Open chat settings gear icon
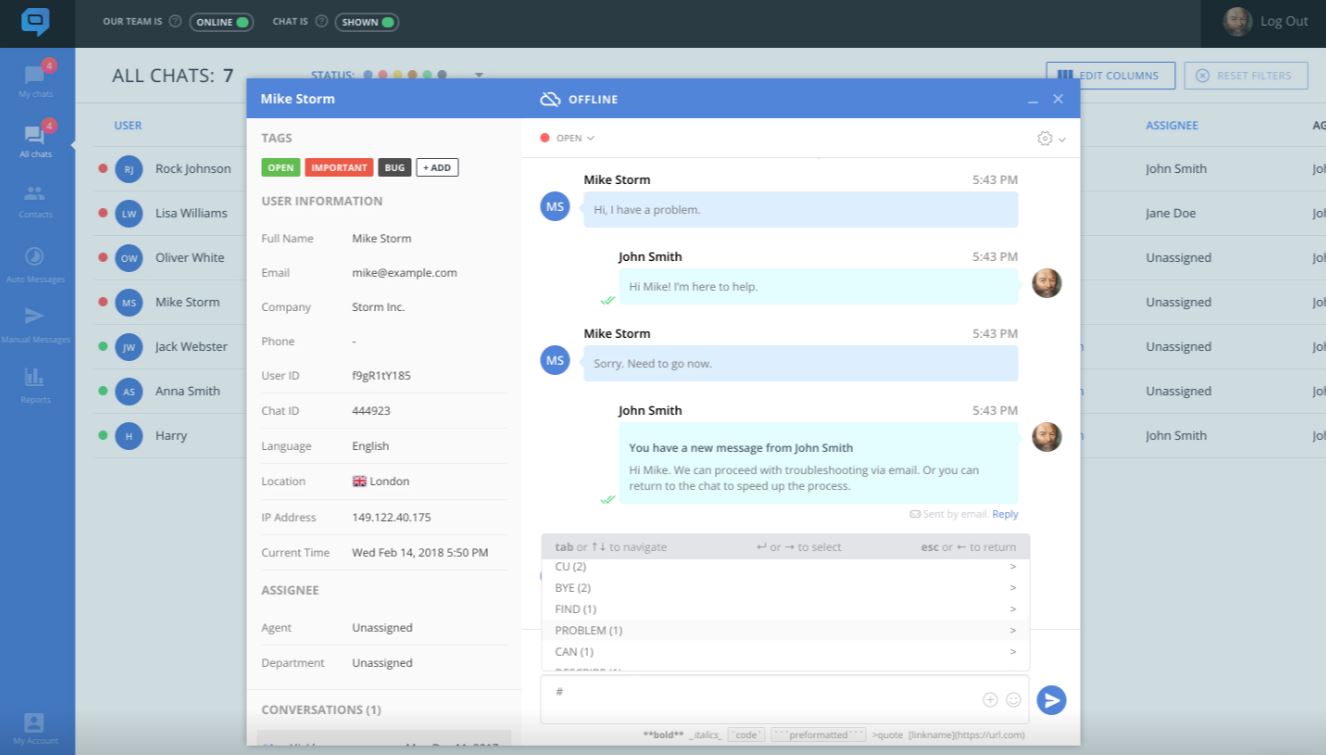Screen dimensions: 1326x755 pyautogui.click(x=1045, y=138)
